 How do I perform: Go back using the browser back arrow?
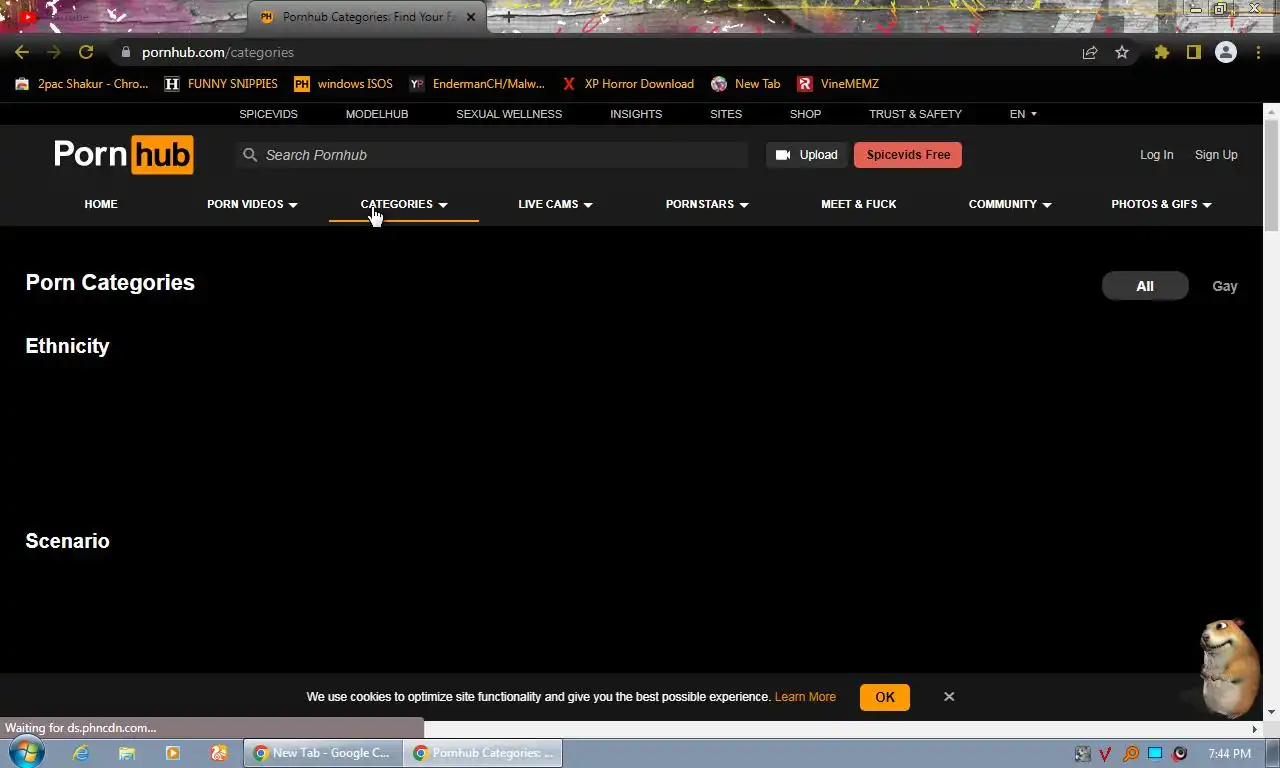[22, 52]
